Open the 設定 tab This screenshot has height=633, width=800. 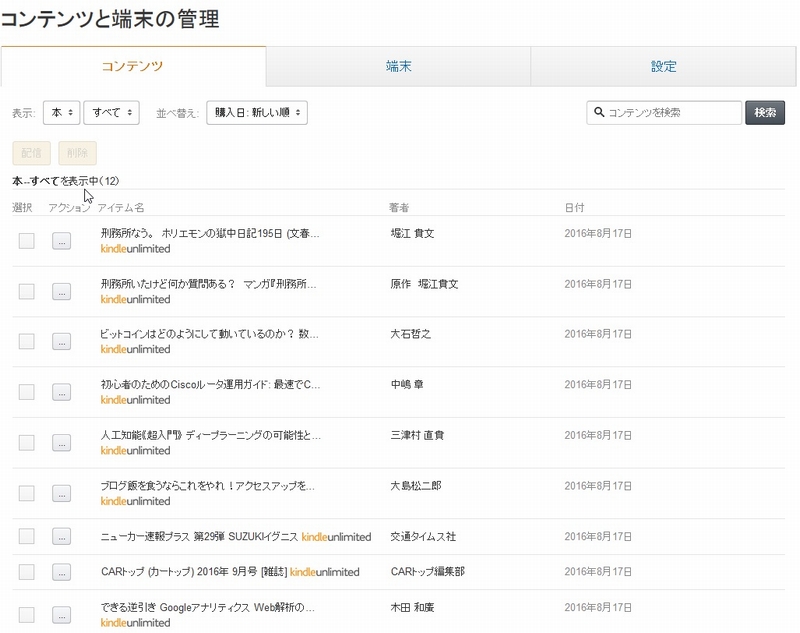[x=663, y=66]
